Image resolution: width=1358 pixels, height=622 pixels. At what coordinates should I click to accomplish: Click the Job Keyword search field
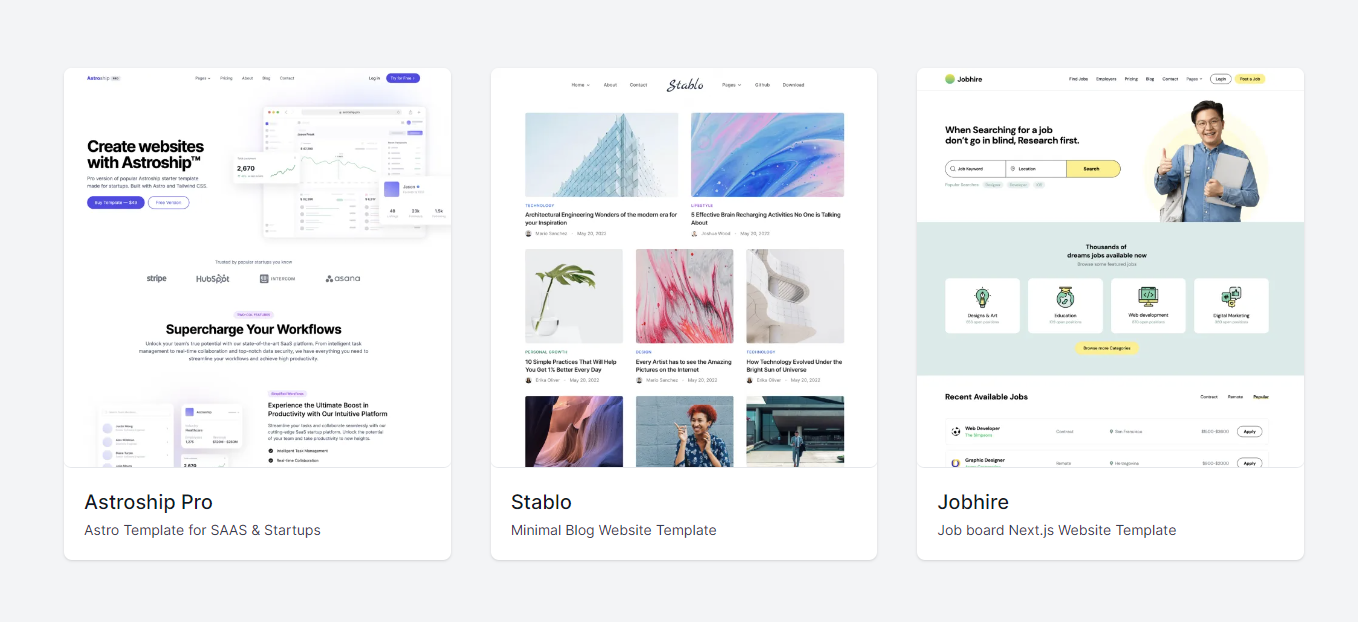point(976,169)
